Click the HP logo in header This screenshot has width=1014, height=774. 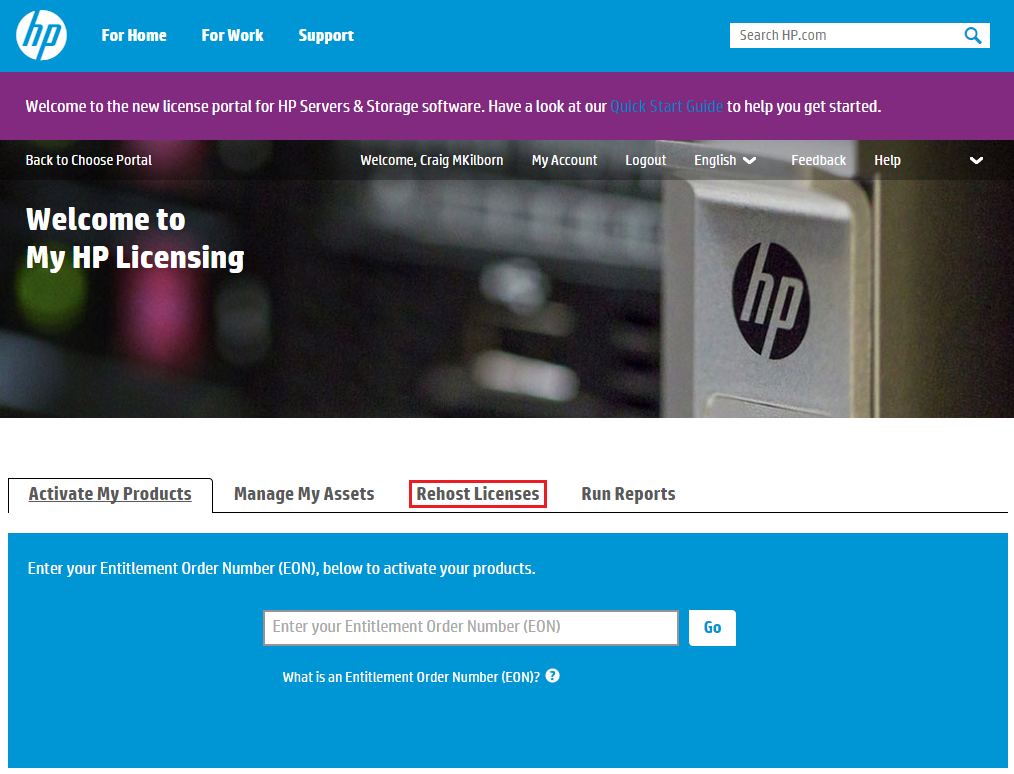click(41, 36)
